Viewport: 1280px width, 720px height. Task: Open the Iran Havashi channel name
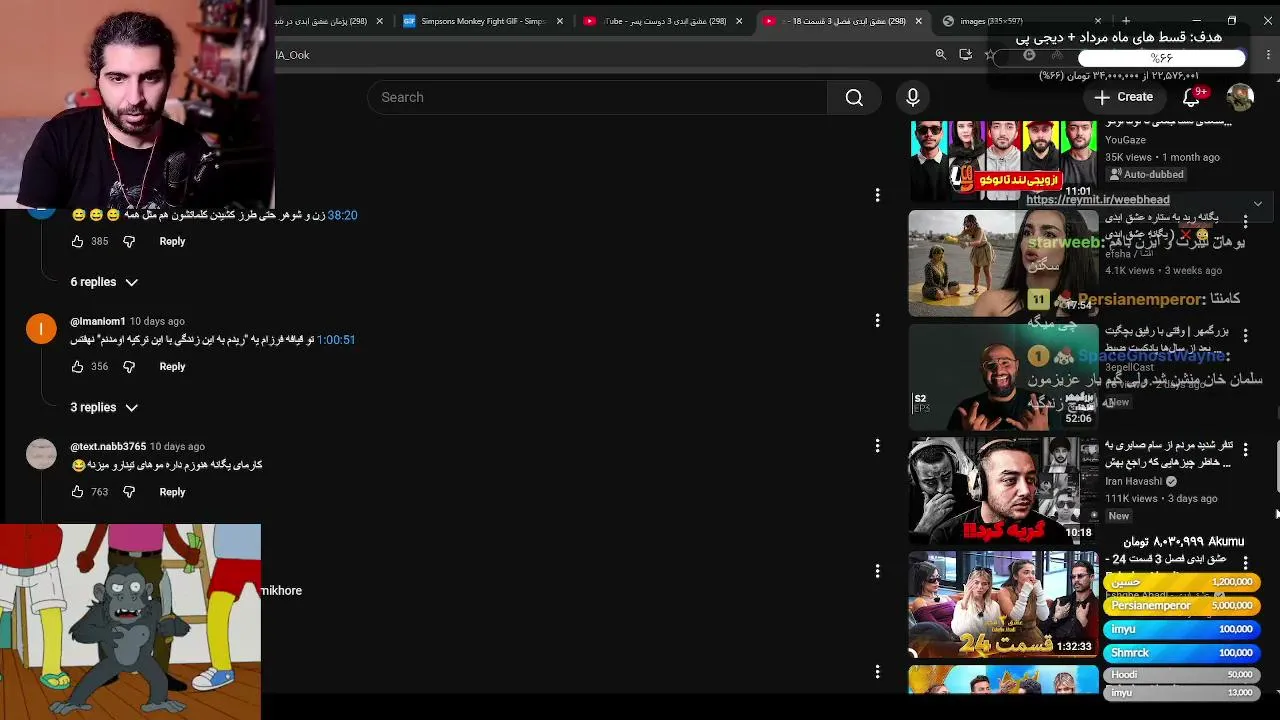point(1133,481)
